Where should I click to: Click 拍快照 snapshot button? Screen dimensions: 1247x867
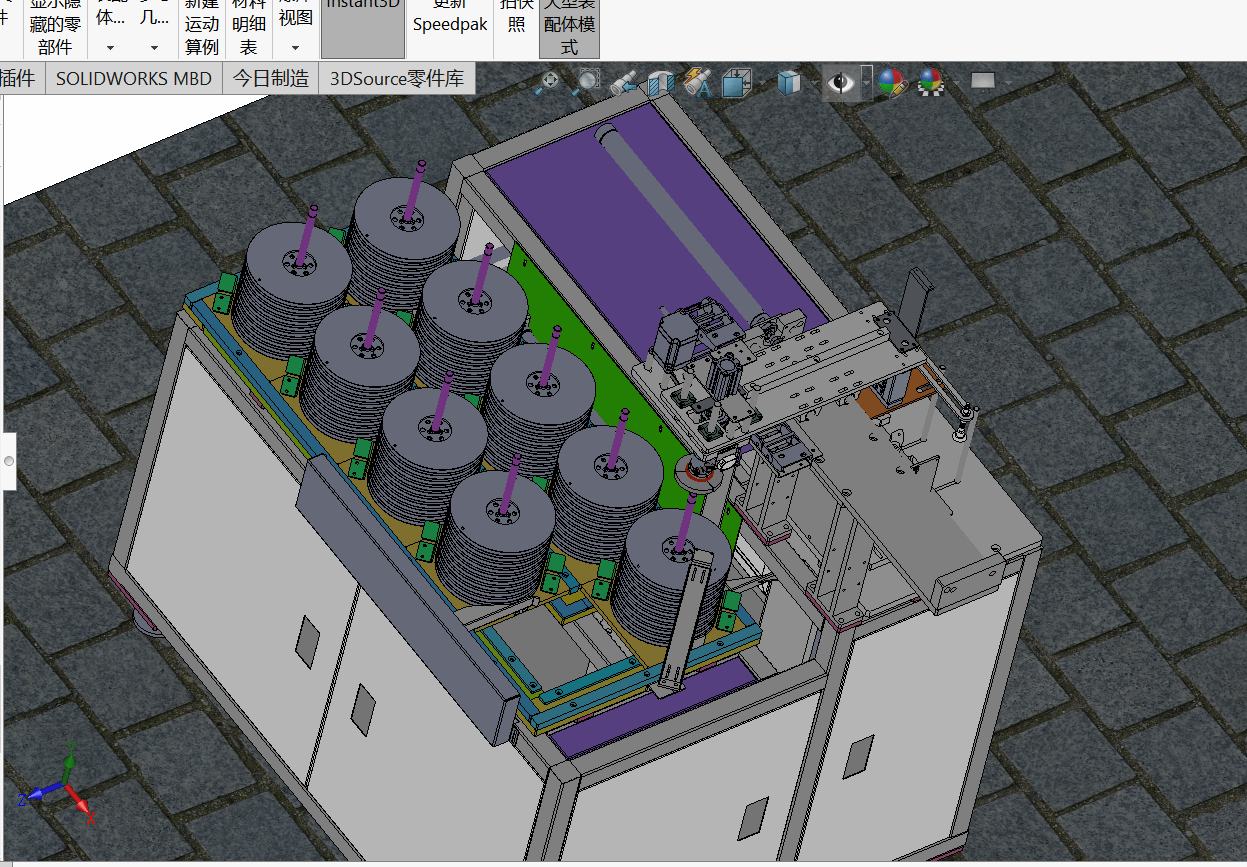pos(516,28)
